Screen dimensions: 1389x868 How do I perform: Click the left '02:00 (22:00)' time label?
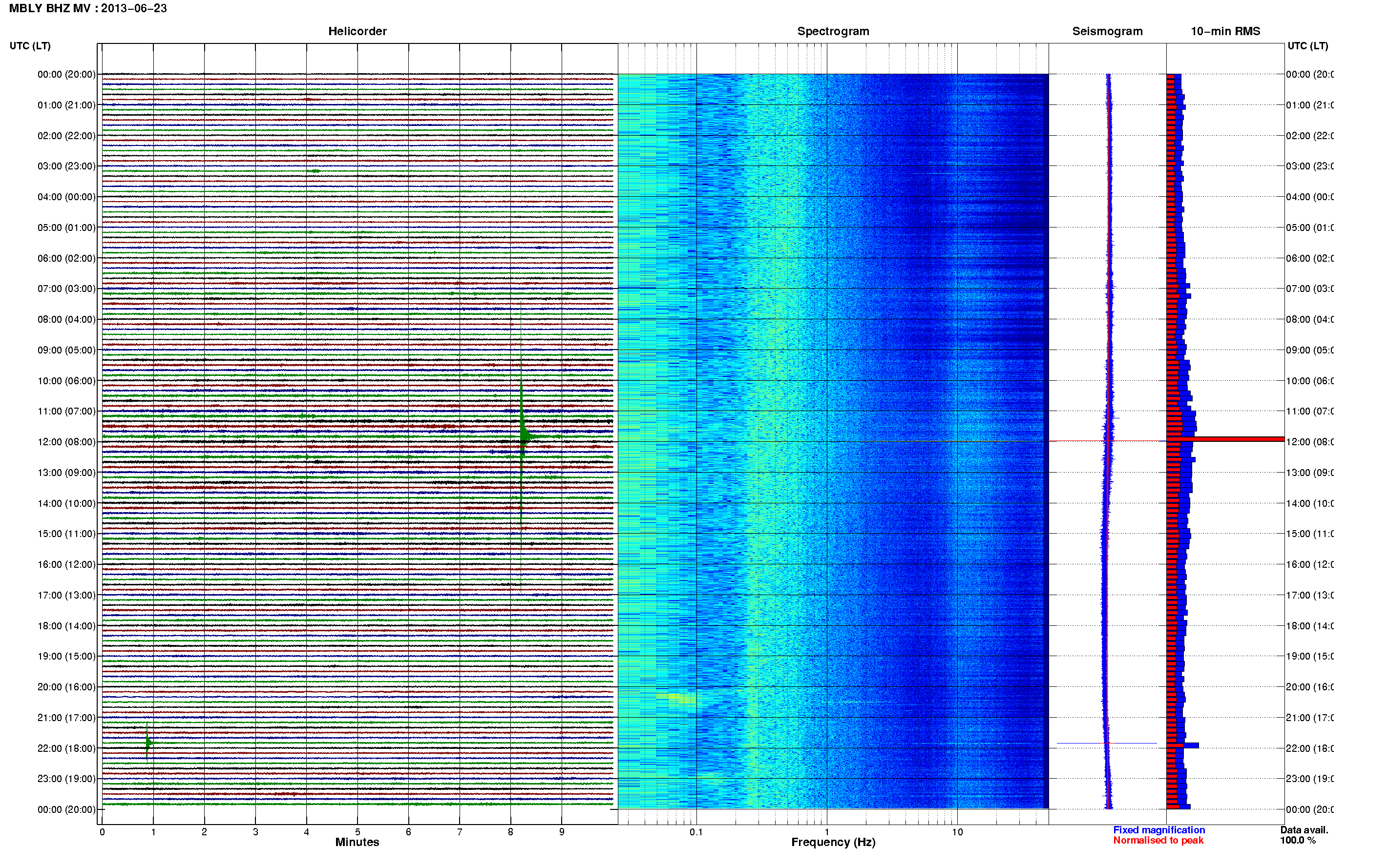[x=66, y=136]
